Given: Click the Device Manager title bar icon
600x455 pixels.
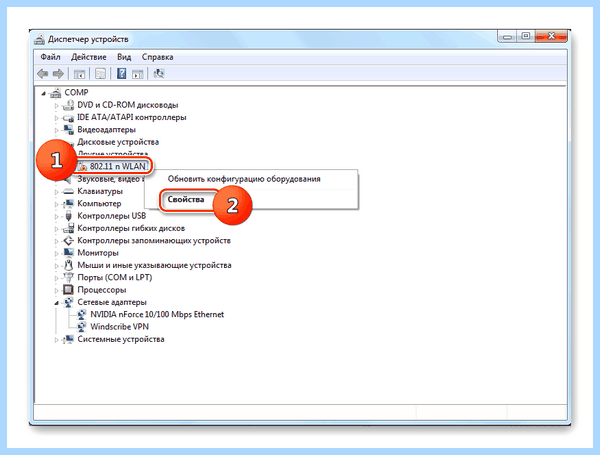Looking at the screenshot, I should pos(39,39).
